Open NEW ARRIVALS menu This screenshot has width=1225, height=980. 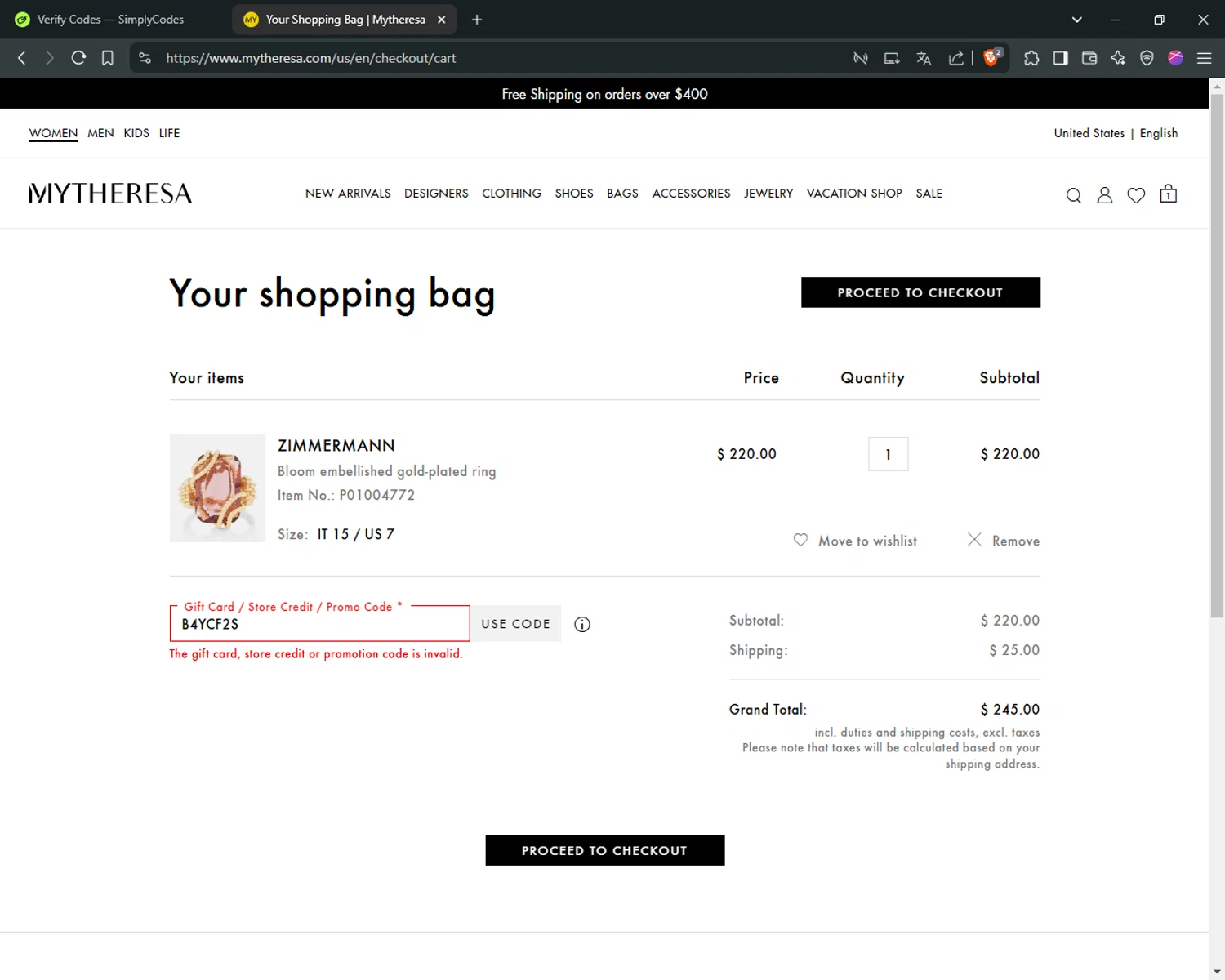348,194
